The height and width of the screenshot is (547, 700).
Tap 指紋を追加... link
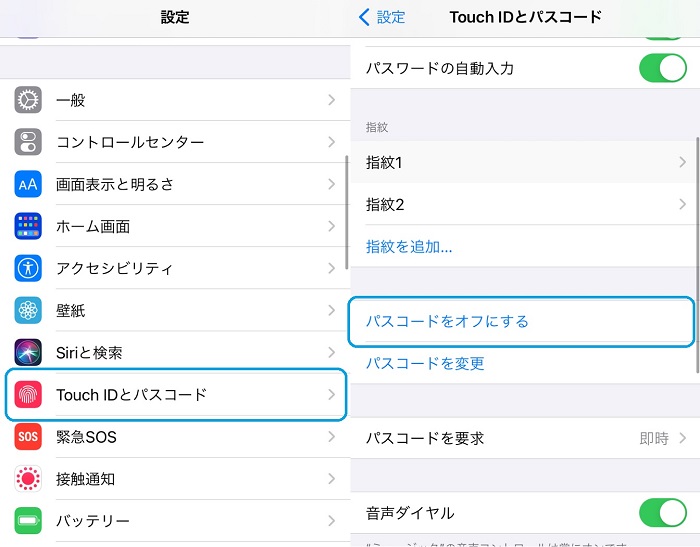click(x=409, y=246)
